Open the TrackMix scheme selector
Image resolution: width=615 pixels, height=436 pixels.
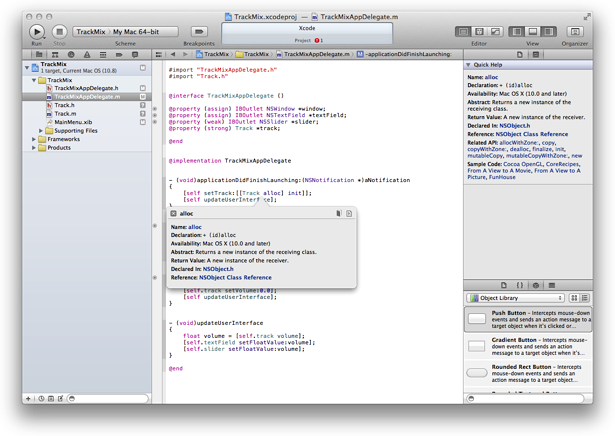point(91,32)
